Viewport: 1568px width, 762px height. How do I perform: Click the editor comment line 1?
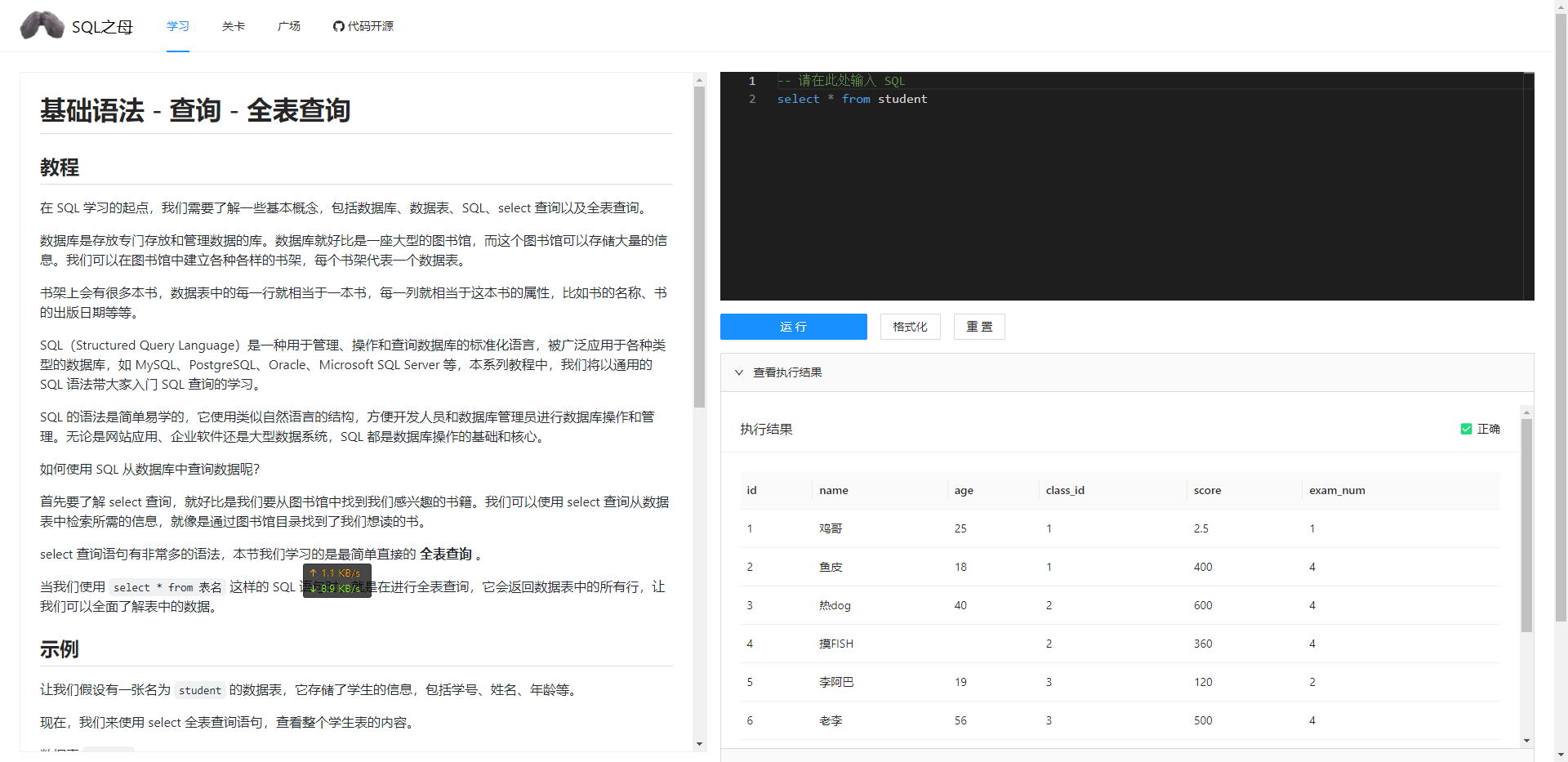click(841, 80)
